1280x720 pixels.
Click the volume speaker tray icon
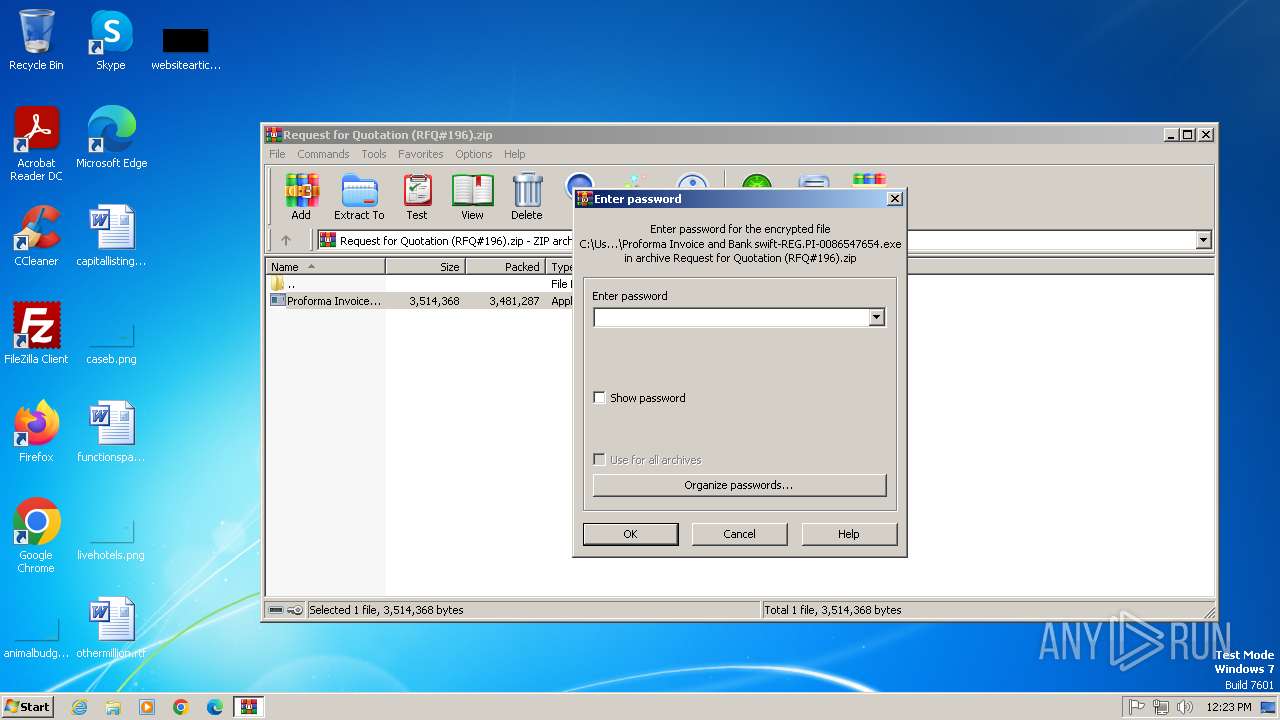pos(1185,707)
